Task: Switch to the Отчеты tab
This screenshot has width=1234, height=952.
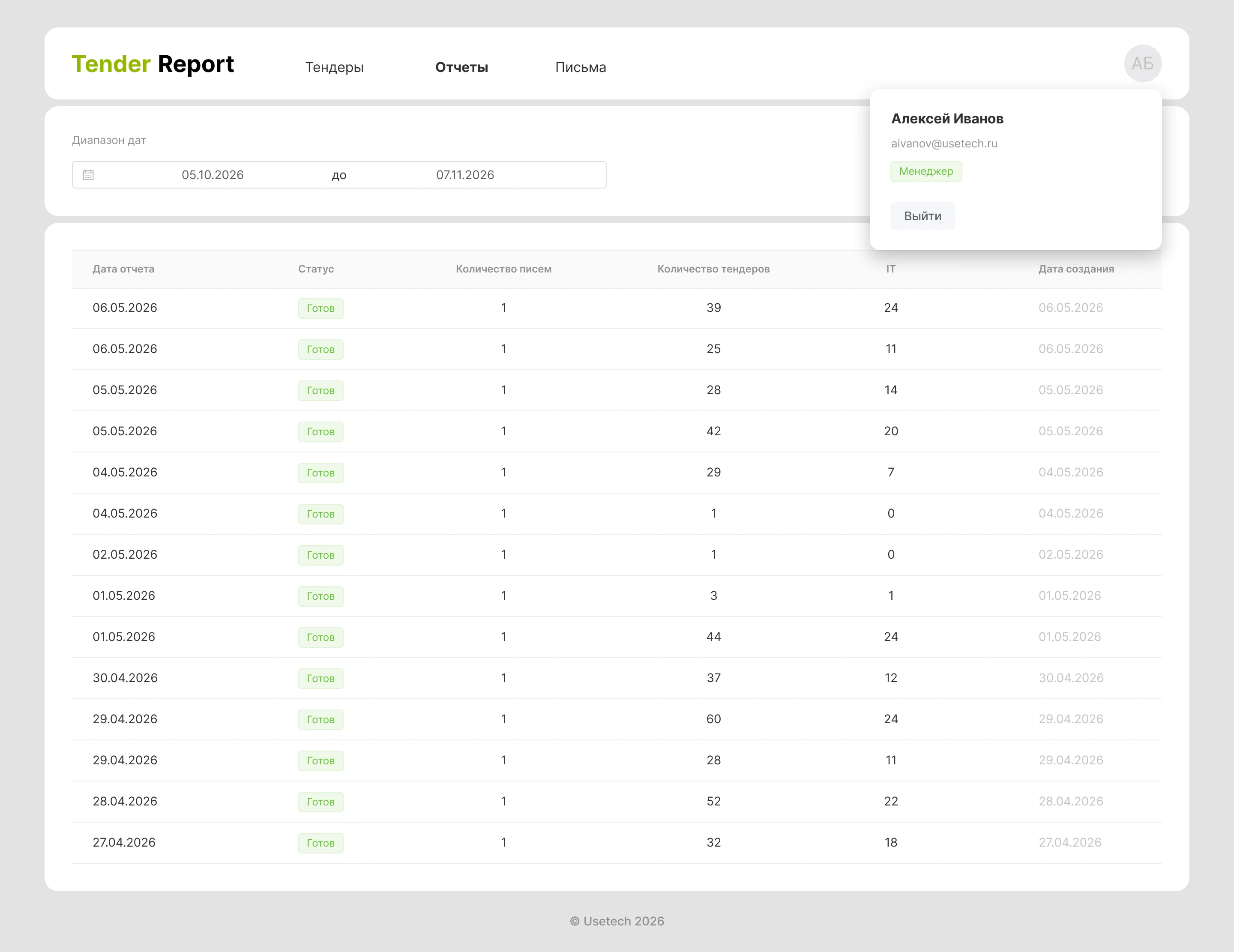Action: pos(461,67)
